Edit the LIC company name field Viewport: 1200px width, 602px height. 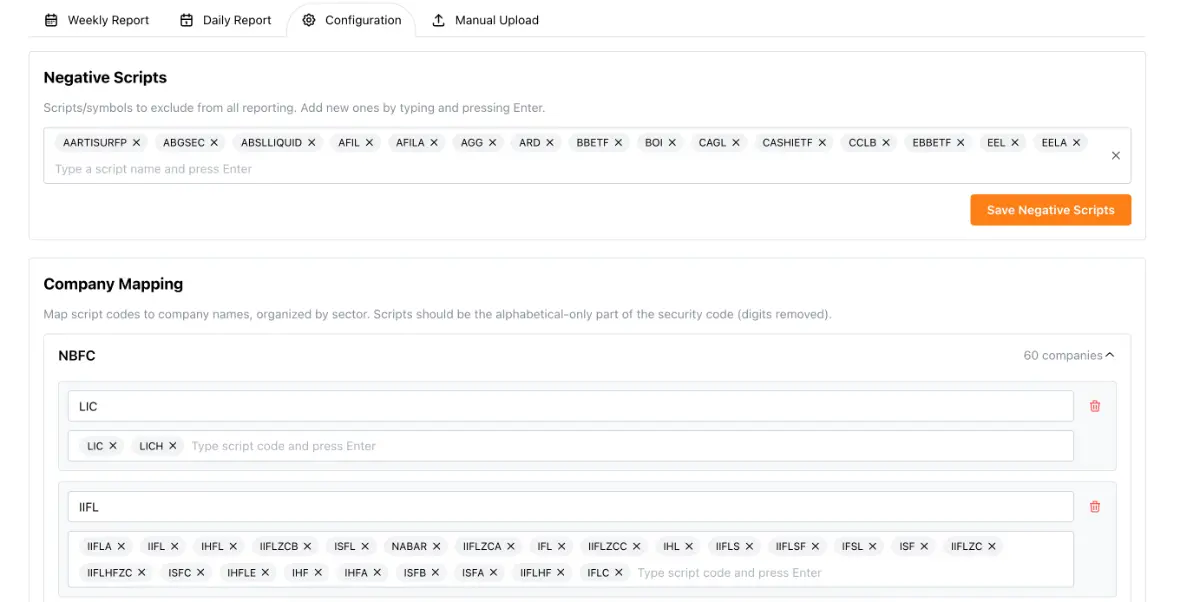(570, 406)
